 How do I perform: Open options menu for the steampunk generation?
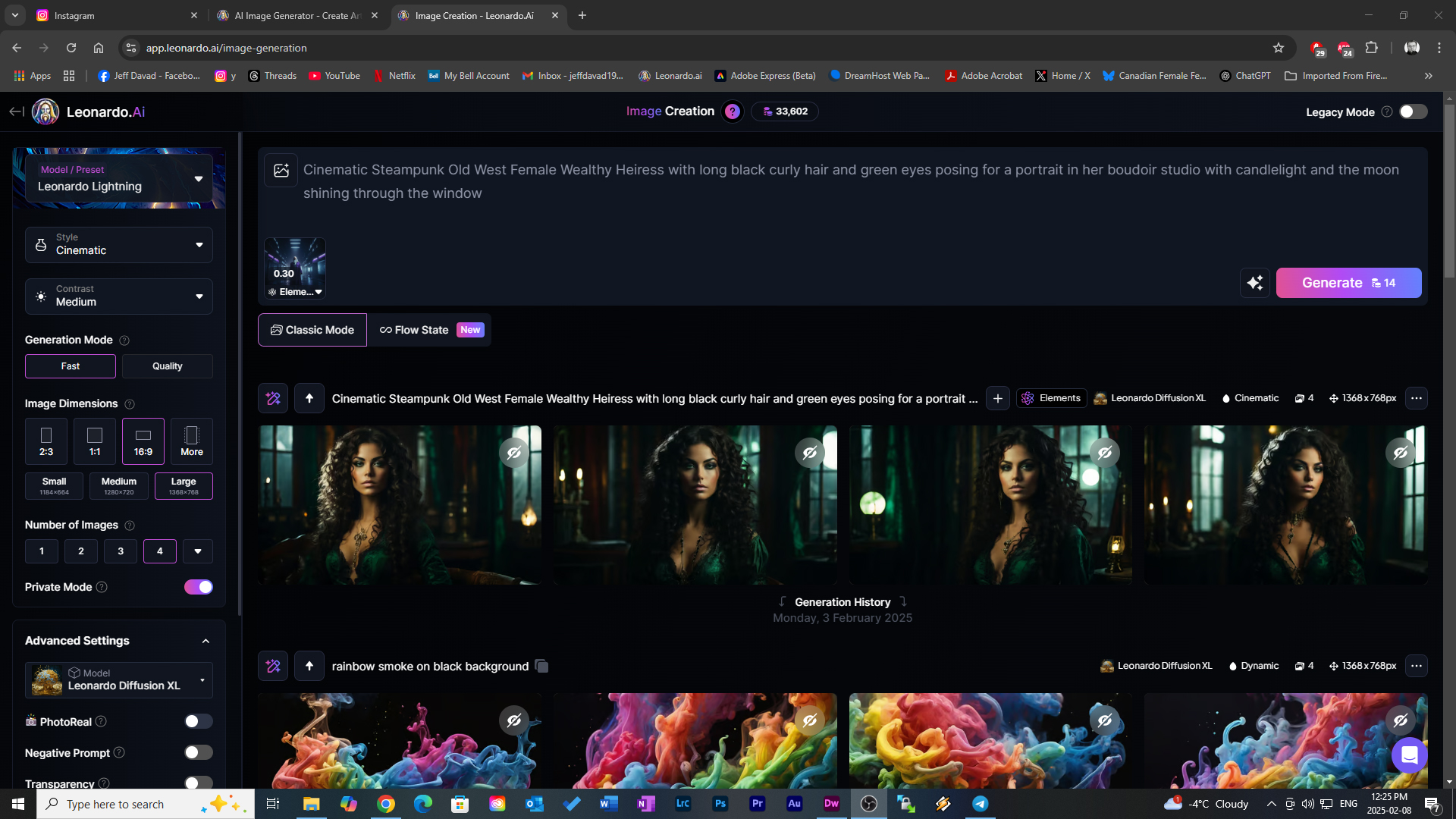(x=1416, y=398)
